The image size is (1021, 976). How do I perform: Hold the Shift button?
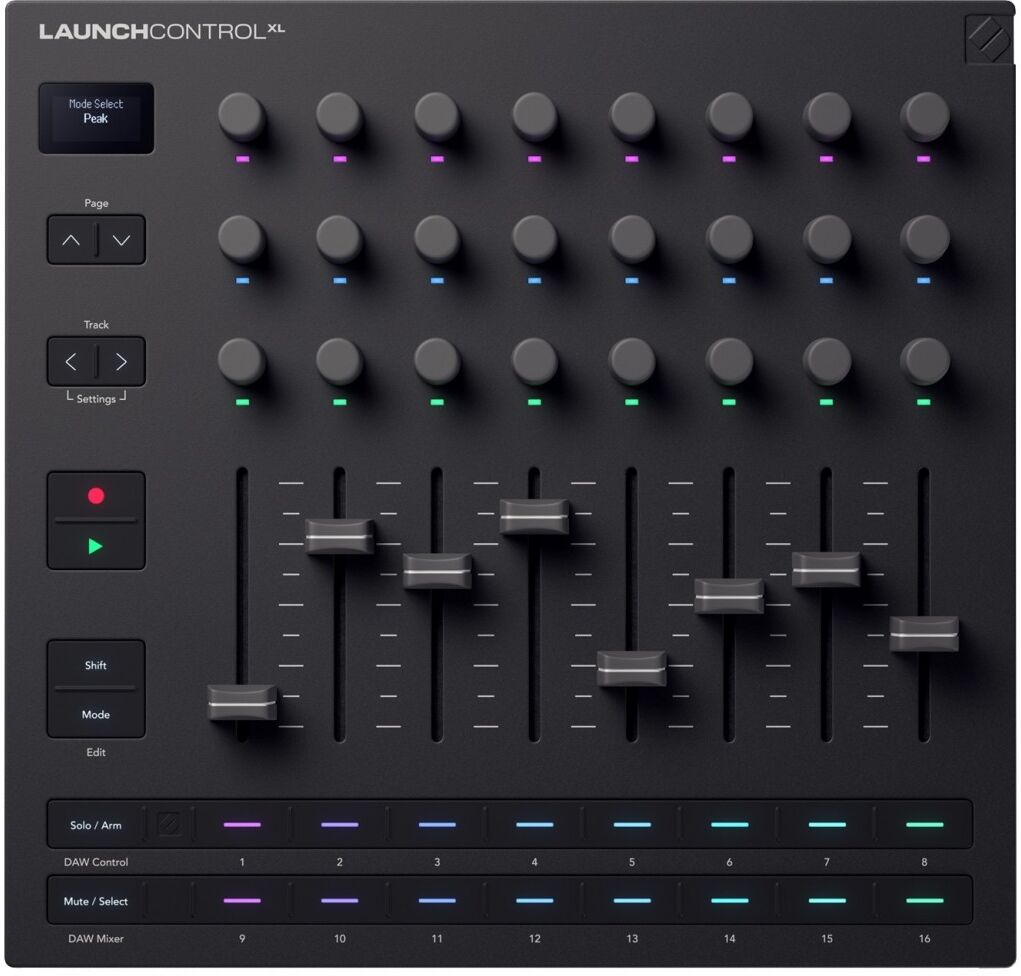pyautogui.click(x=96, y=665)
